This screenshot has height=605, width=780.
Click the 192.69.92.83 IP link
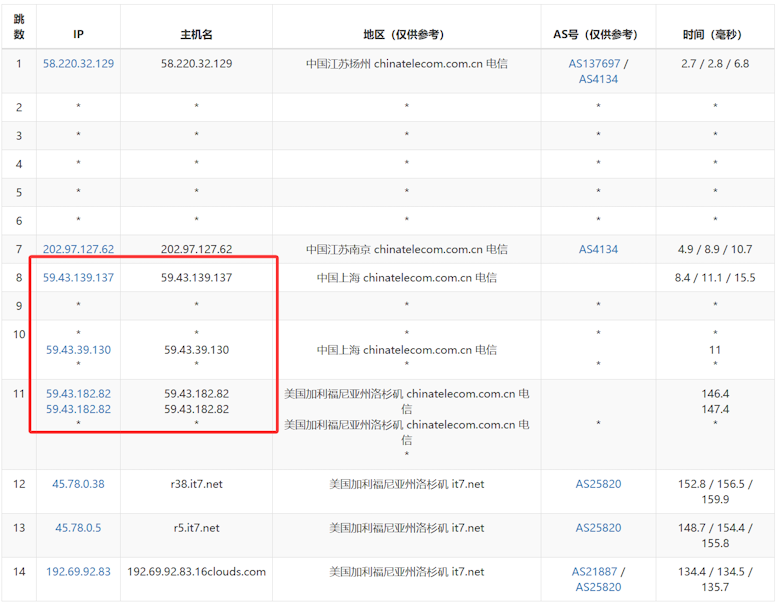tap(78, 572)
